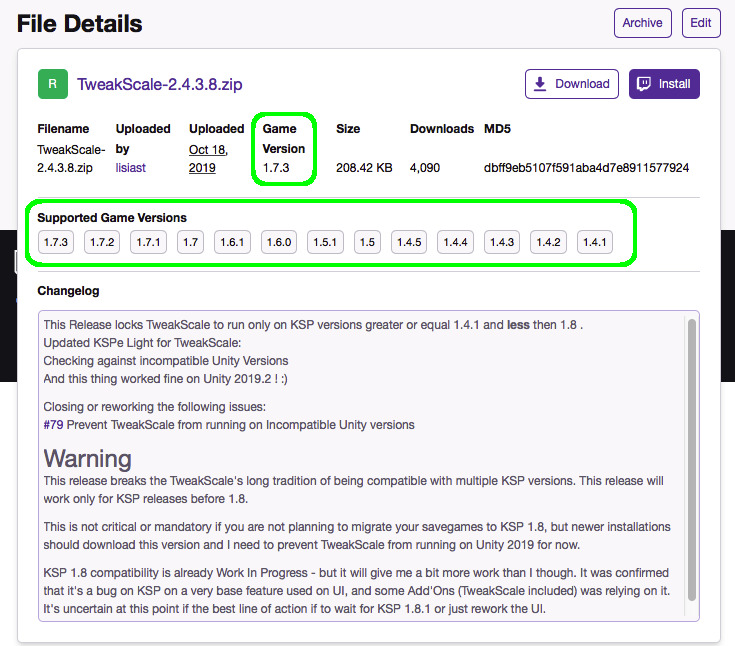
Task: Click 'And this thing worked fine on Unity 2019.2' line
Action: click(x=165, y=379)
